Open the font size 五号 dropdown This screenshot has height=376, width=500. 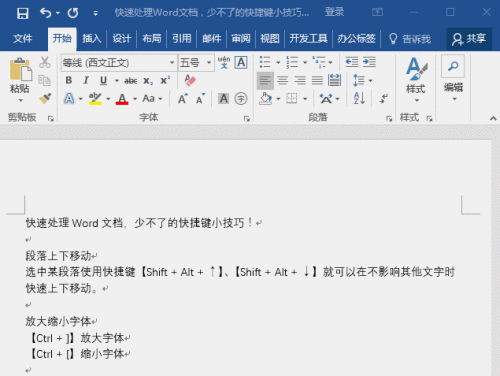point(209,62)
